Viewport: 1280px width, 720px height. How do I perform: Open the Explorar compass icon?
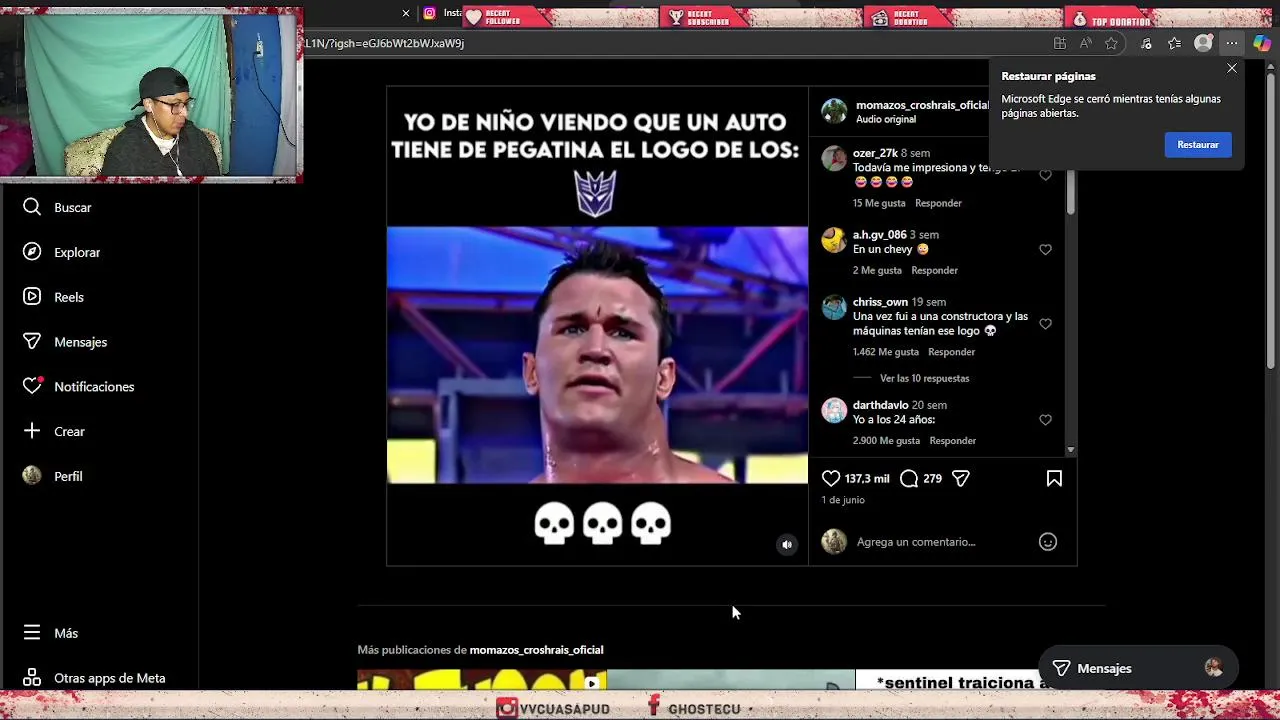point(32,252)
